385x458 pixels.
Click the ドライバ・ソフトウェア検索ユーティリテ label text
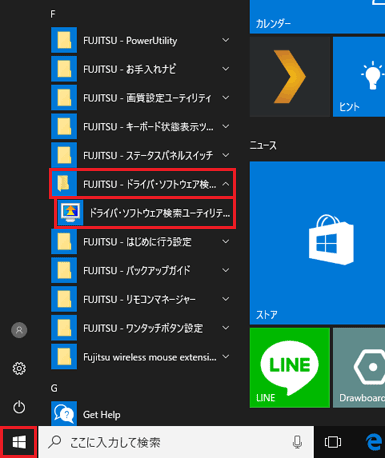[x=160, y=213]
